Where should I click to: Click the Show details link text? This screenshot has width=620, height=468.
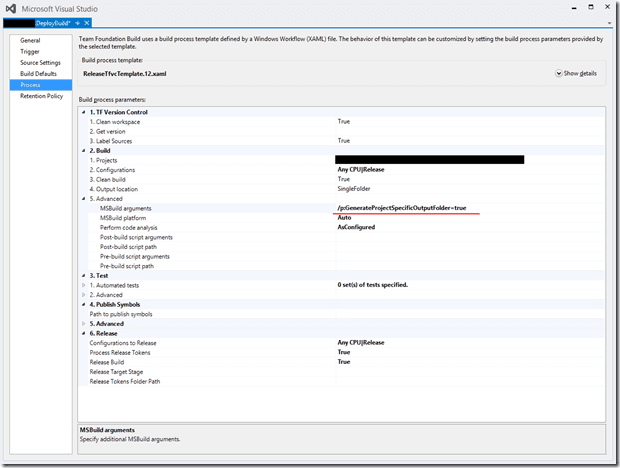(x=580, y=73)
